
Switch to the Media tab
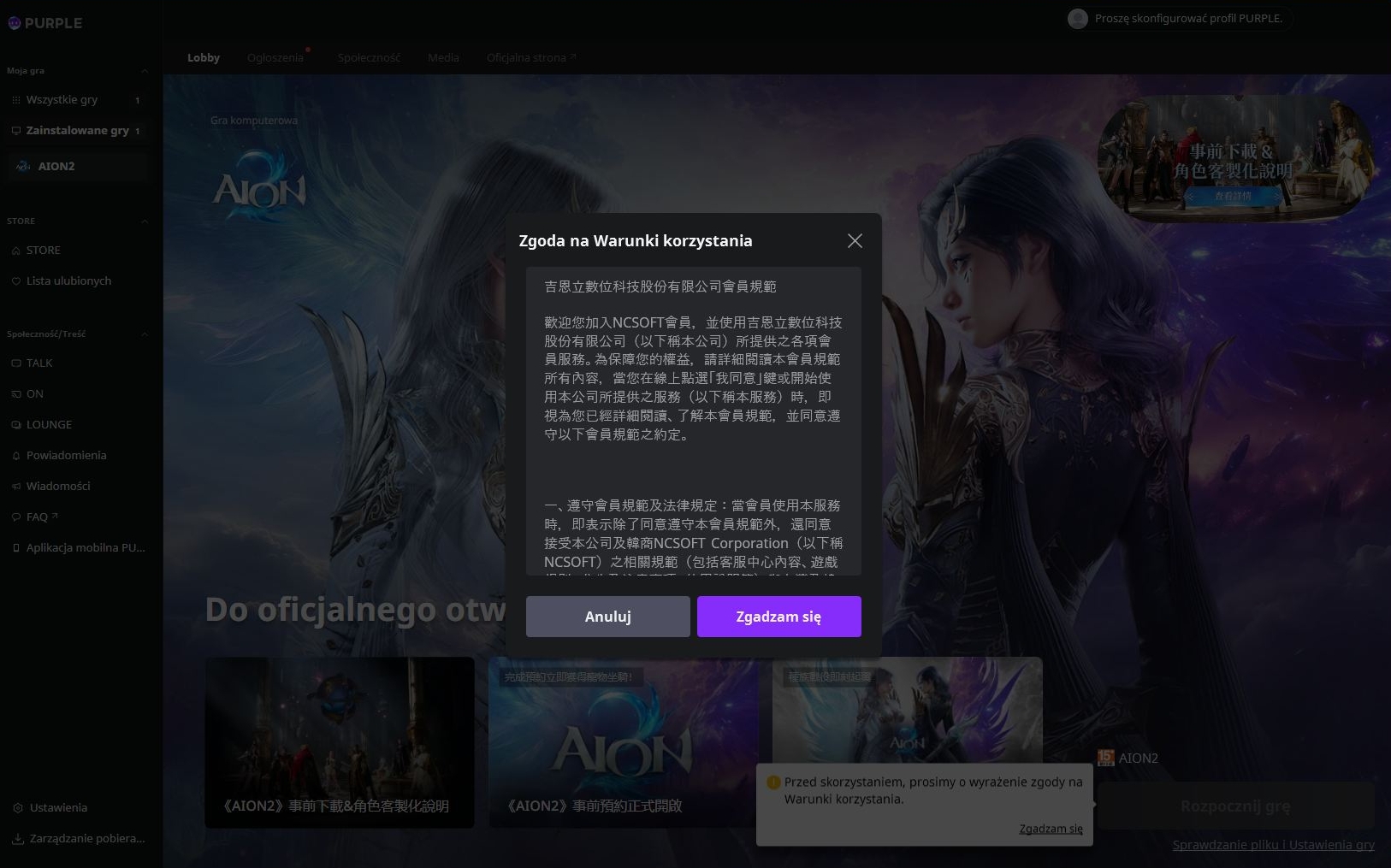pos(443,58)
